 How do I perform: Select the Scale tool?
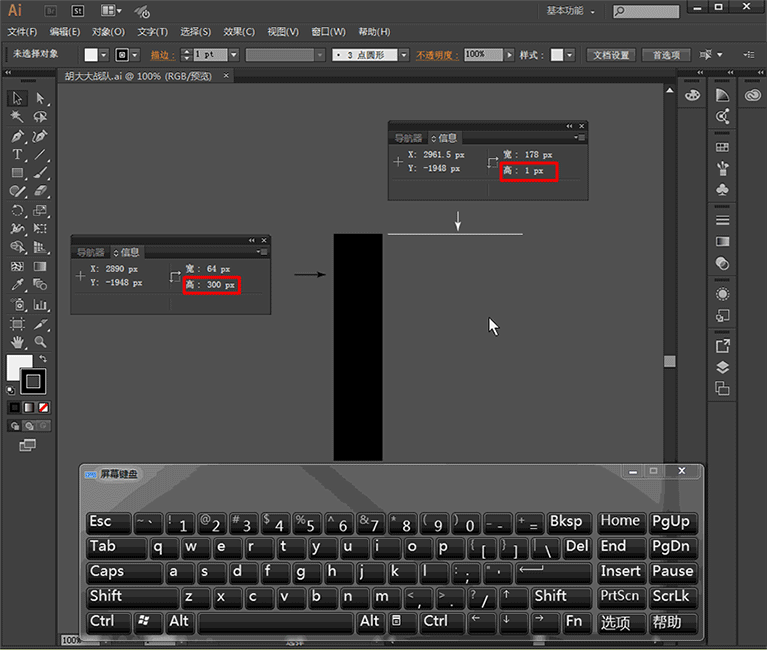pos(40,210)
